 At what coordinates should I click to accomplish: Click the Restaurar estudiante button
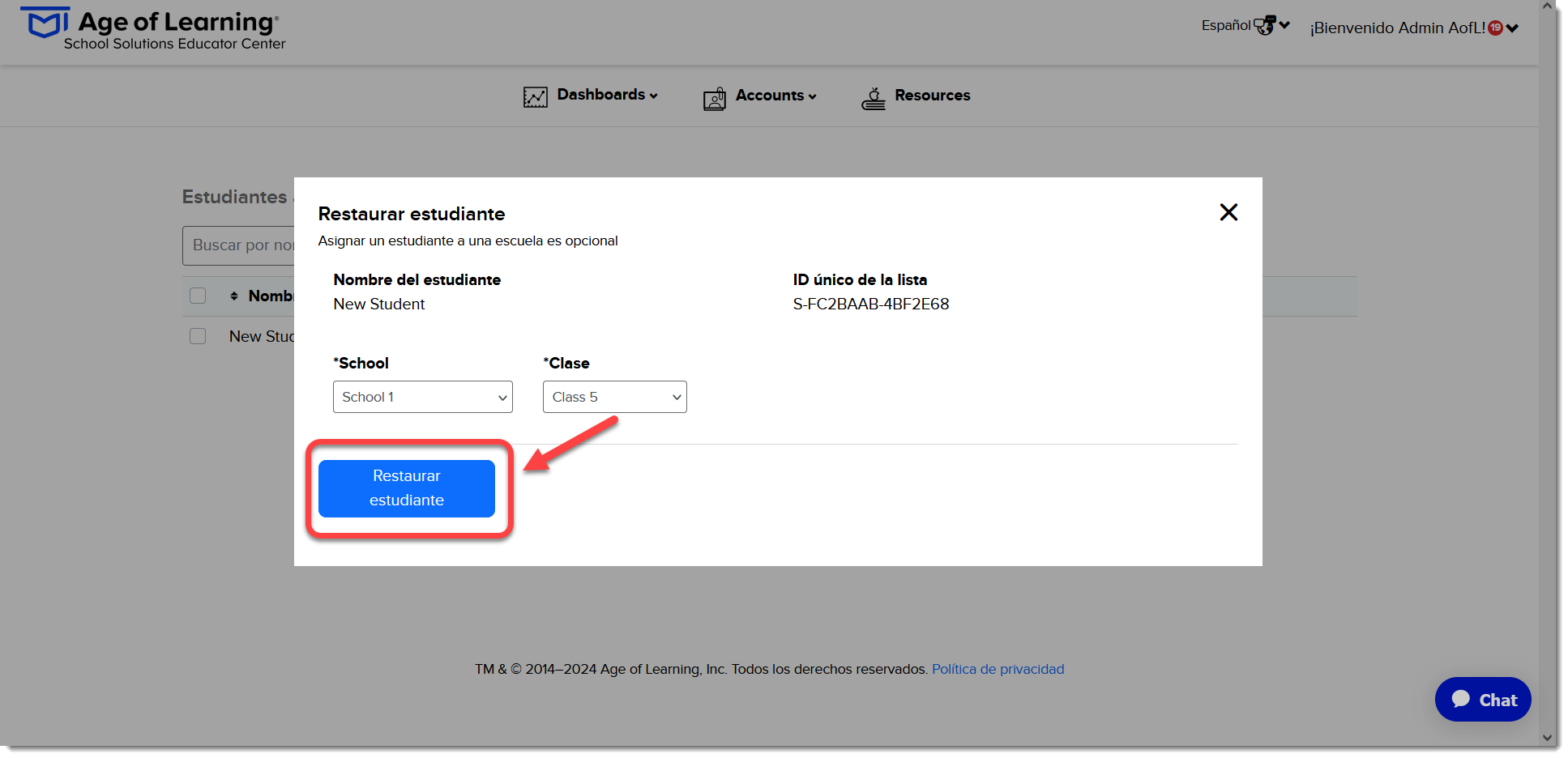pos(407,488)
